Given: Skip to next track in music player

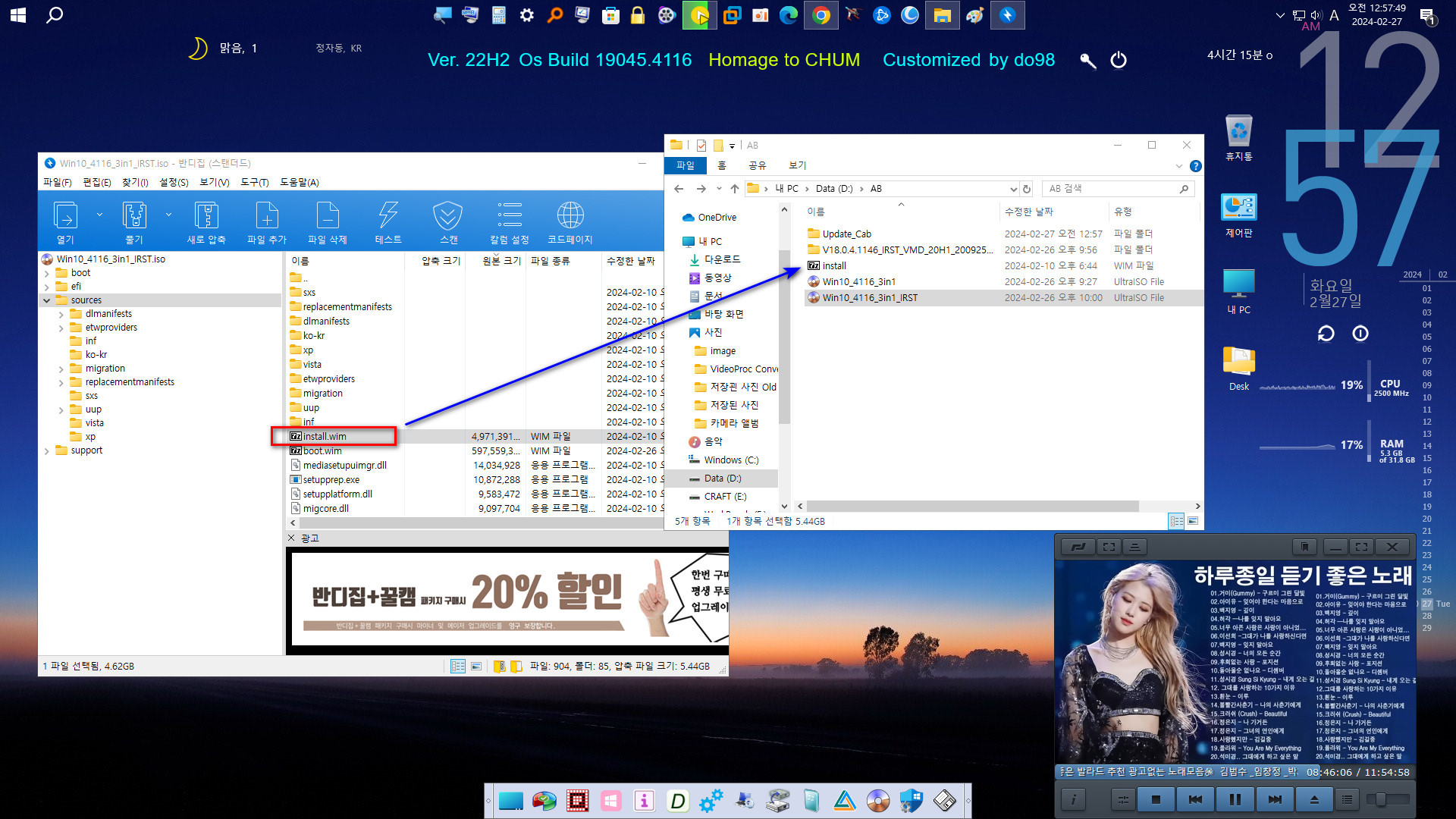Looking at the screenshot, I should pos(1275,799).
